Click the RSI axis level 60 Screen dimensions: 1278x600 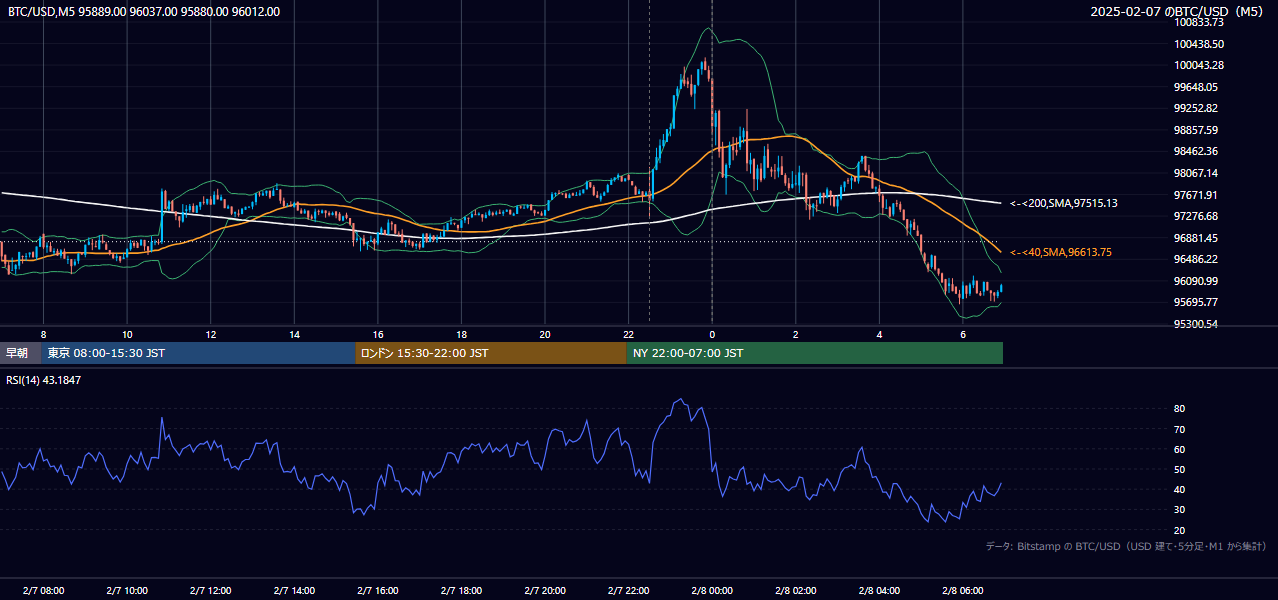coord(1179,449)
